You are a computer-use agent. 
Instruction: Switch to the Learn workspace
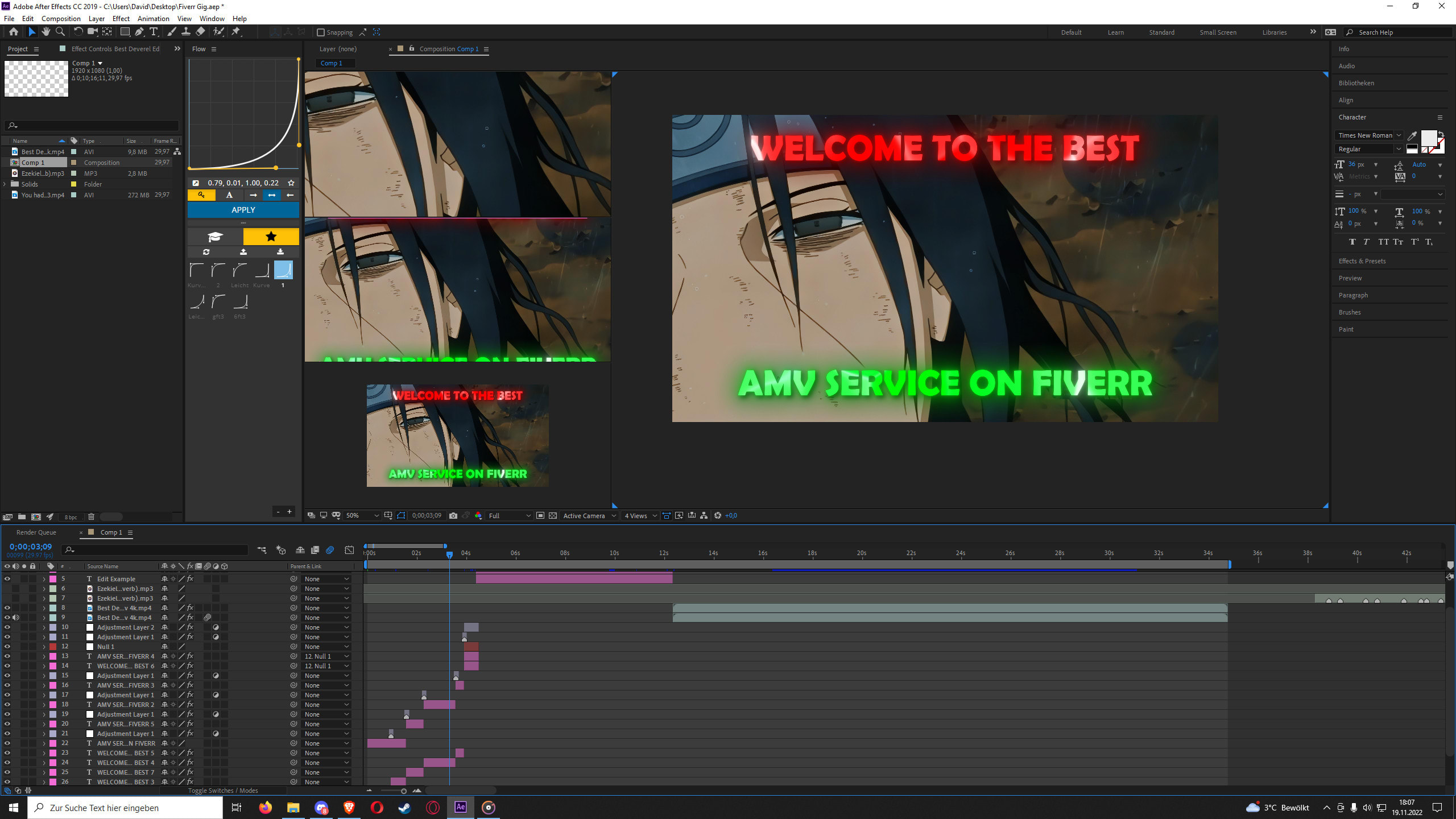(x=1115, y=32)
